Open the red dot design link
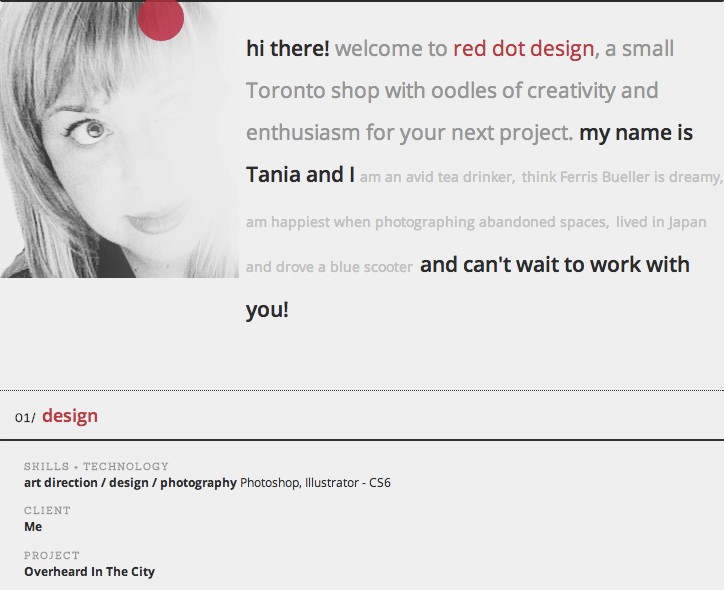The height and width of the screenshot is (590, 724). [524, 49]
